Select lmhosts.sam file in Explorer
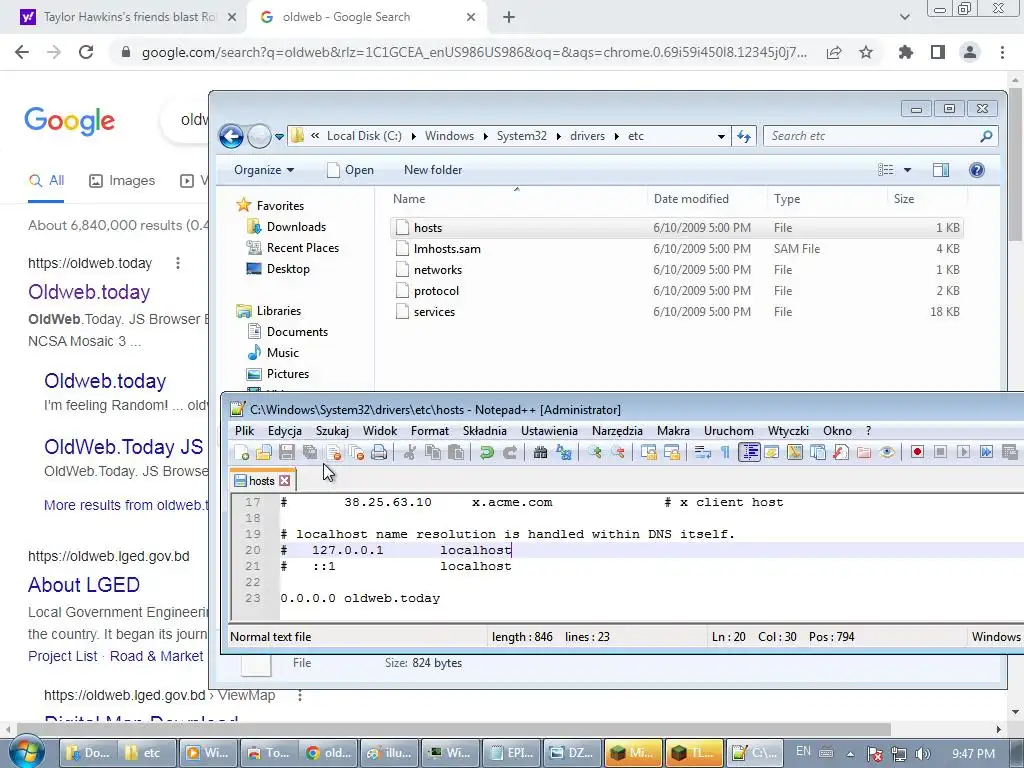This screenshot has height=768, width=1024. click(677, 249)
